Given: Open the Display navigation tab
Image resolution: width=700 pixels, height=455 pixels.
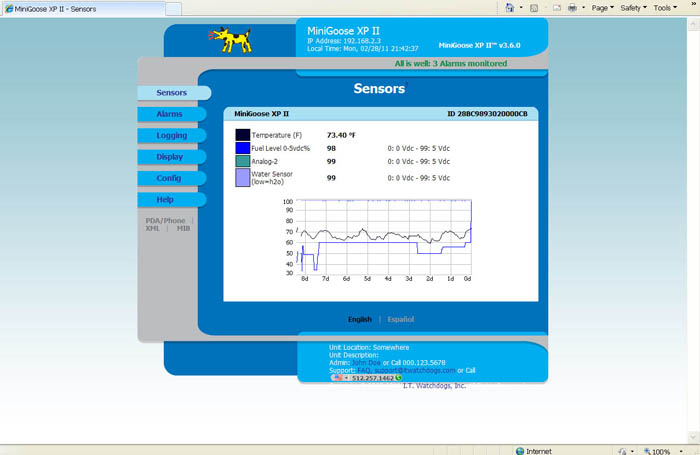Looking at the screenshot, I should point(170,157).
